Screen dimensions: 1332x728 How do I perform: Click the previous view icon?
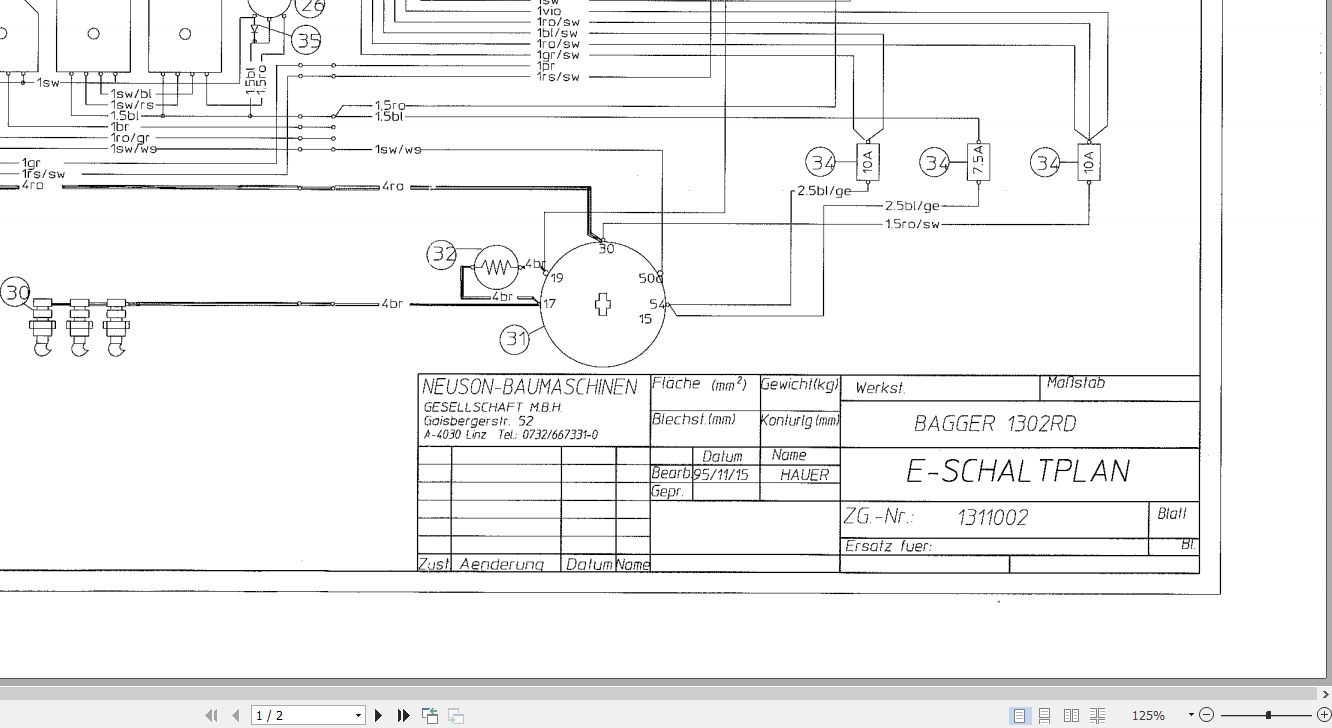tap(430, 715)
